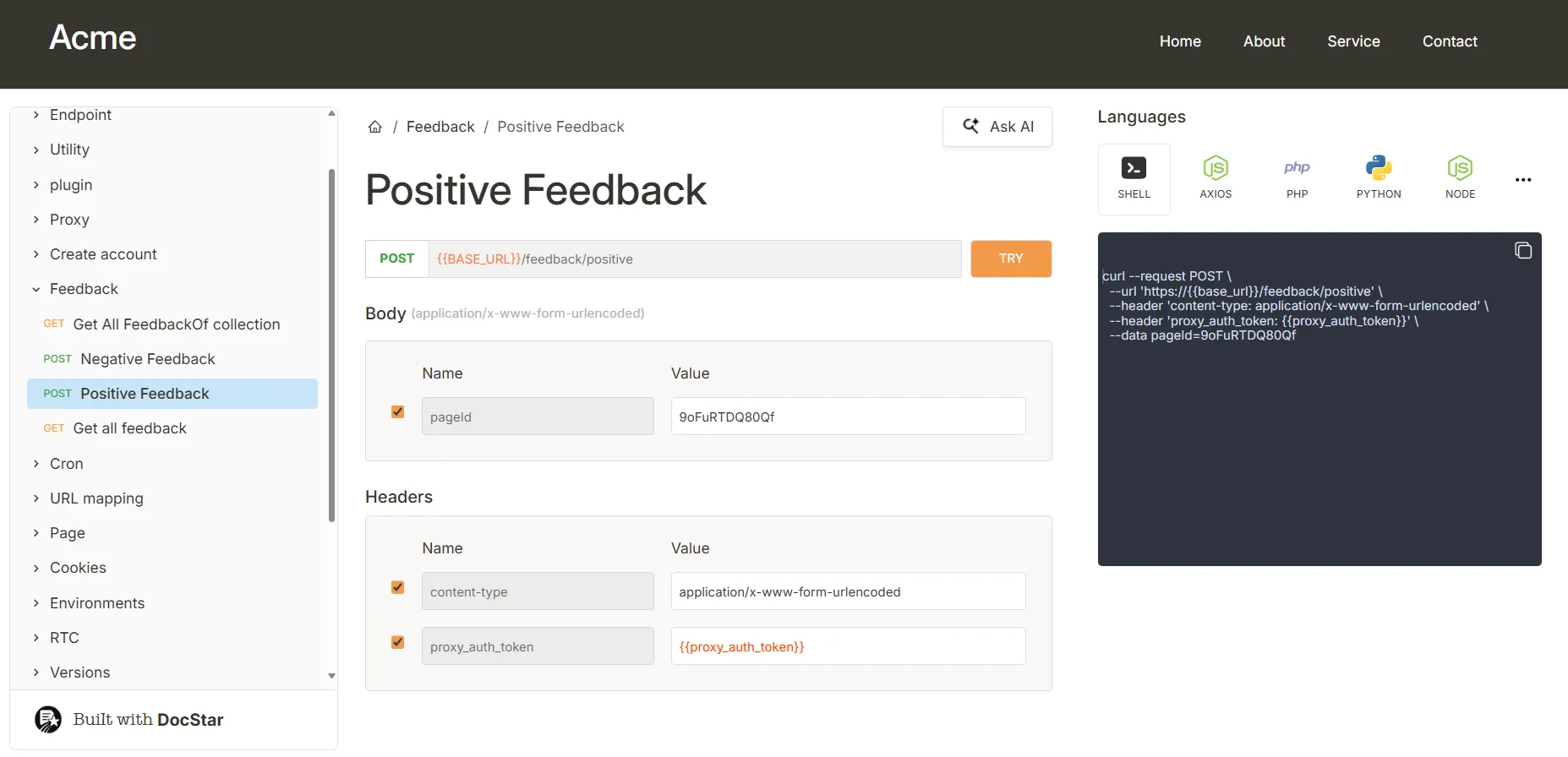Click the sidebar vertical scrollbar

[331, 346]
